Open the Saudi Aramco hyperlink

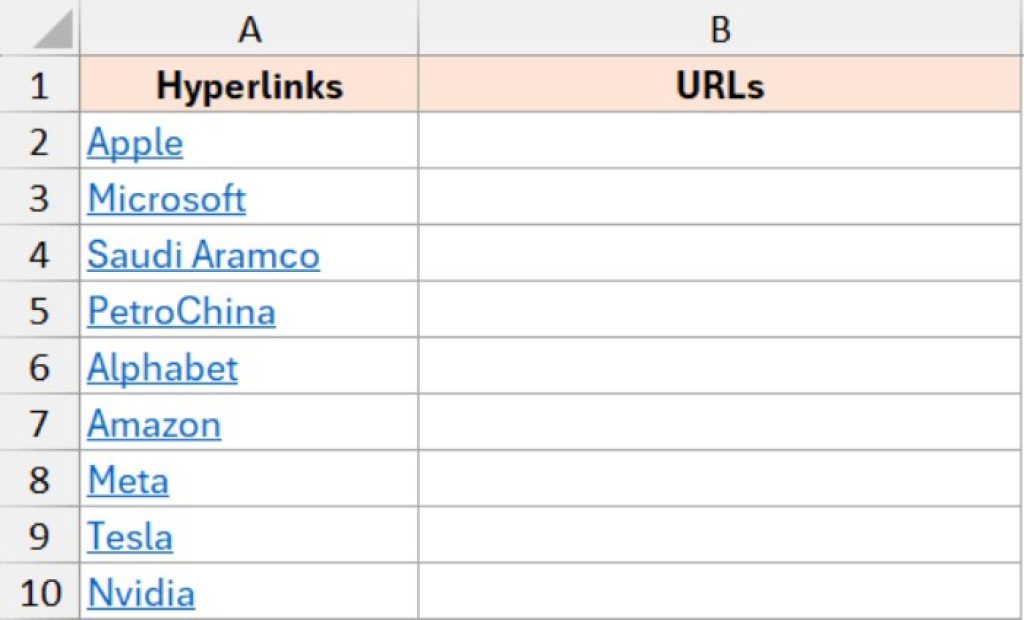pyautogui.click(x=204, y=255)
